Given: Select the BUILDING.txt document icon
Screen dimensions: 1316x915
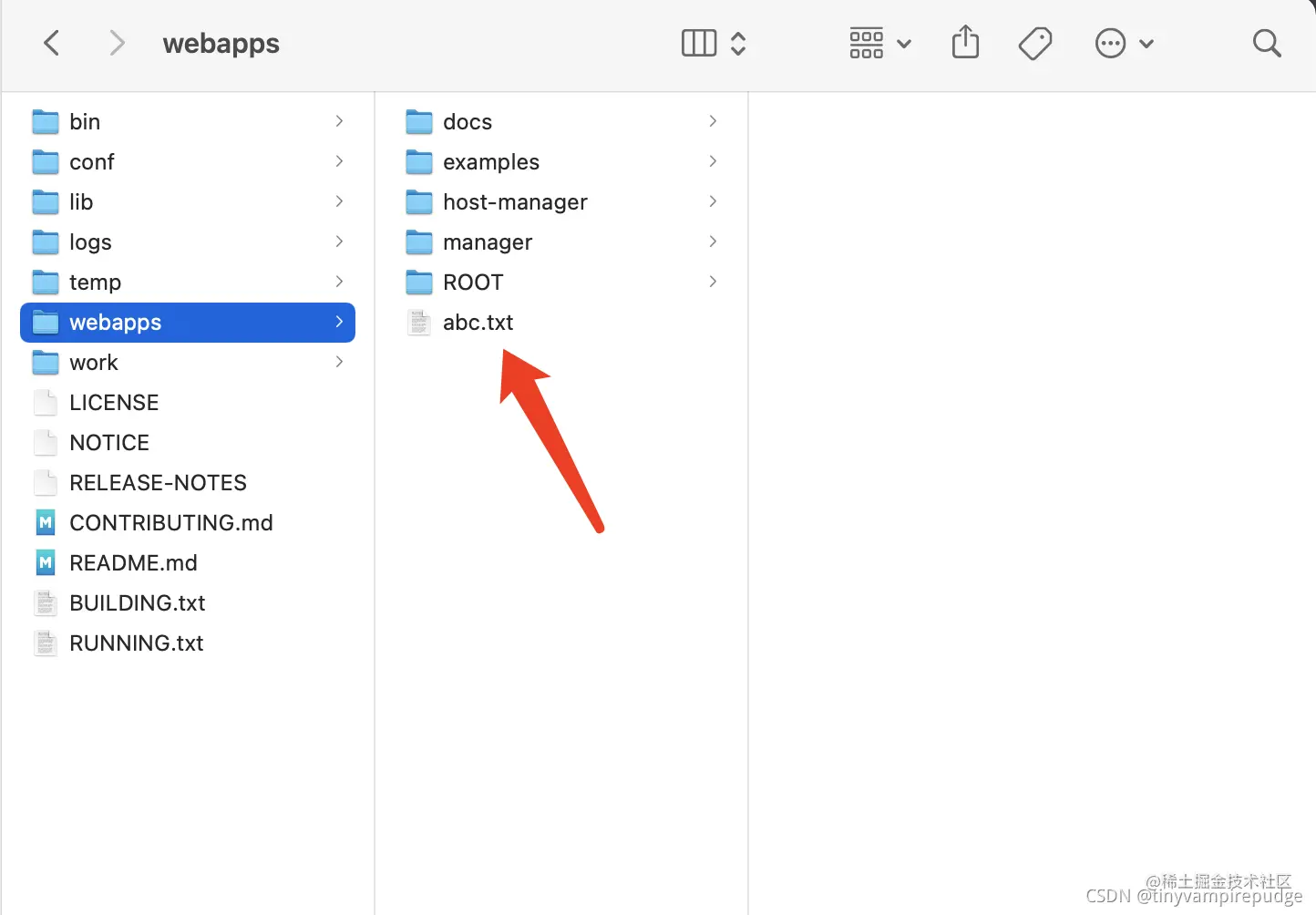Looking at the screenshot, I should coord(46,602).
